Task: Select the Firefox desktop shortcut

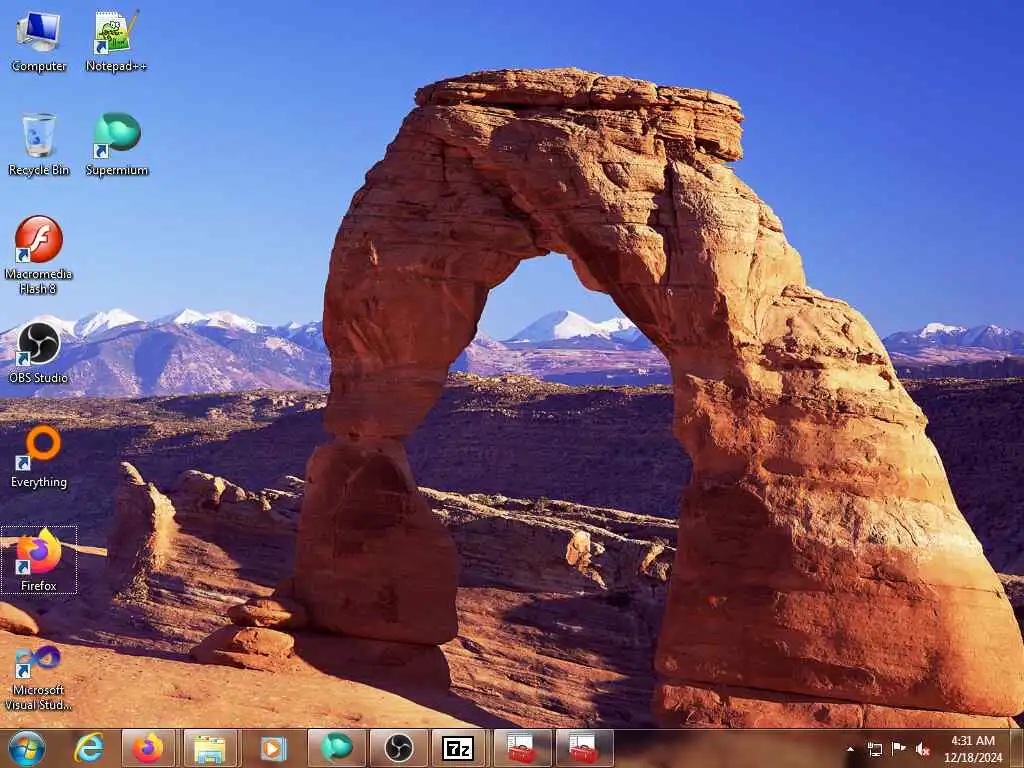Action: pos(39,560)
